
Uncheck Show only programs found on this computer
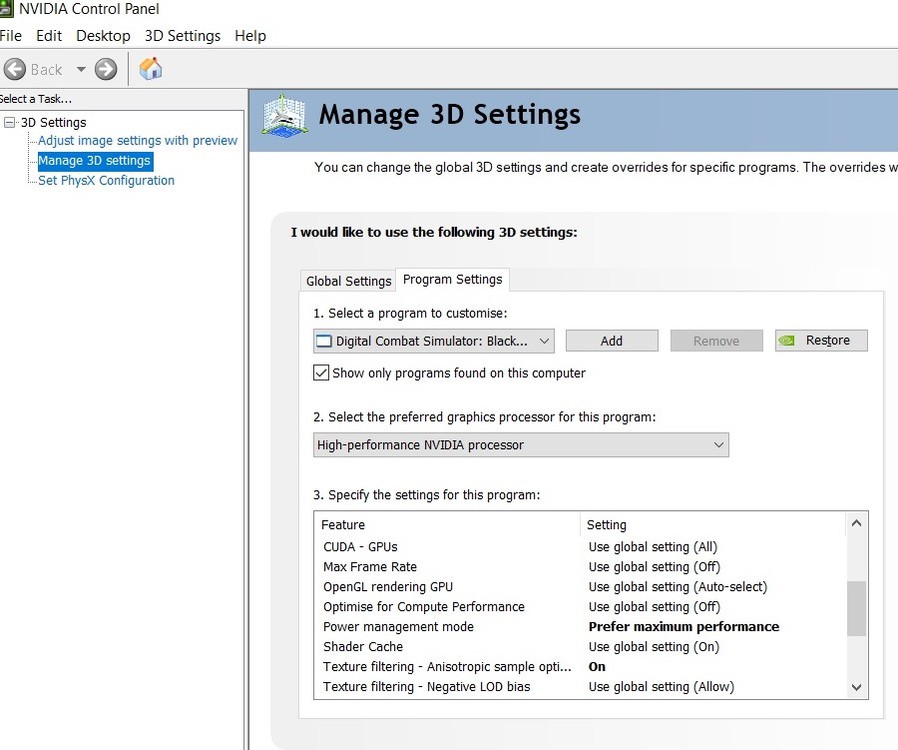(x=321, y=373)
